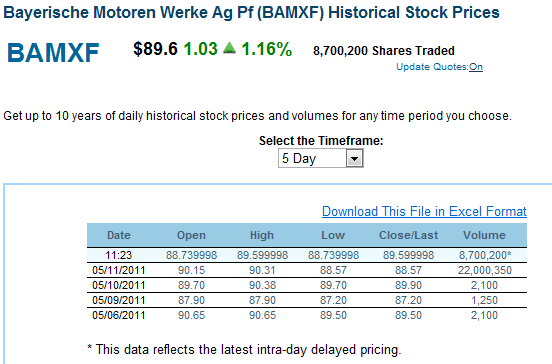Click the $89.6 current price
Viewport: 552px width, 364px height.
pos(155,49)
